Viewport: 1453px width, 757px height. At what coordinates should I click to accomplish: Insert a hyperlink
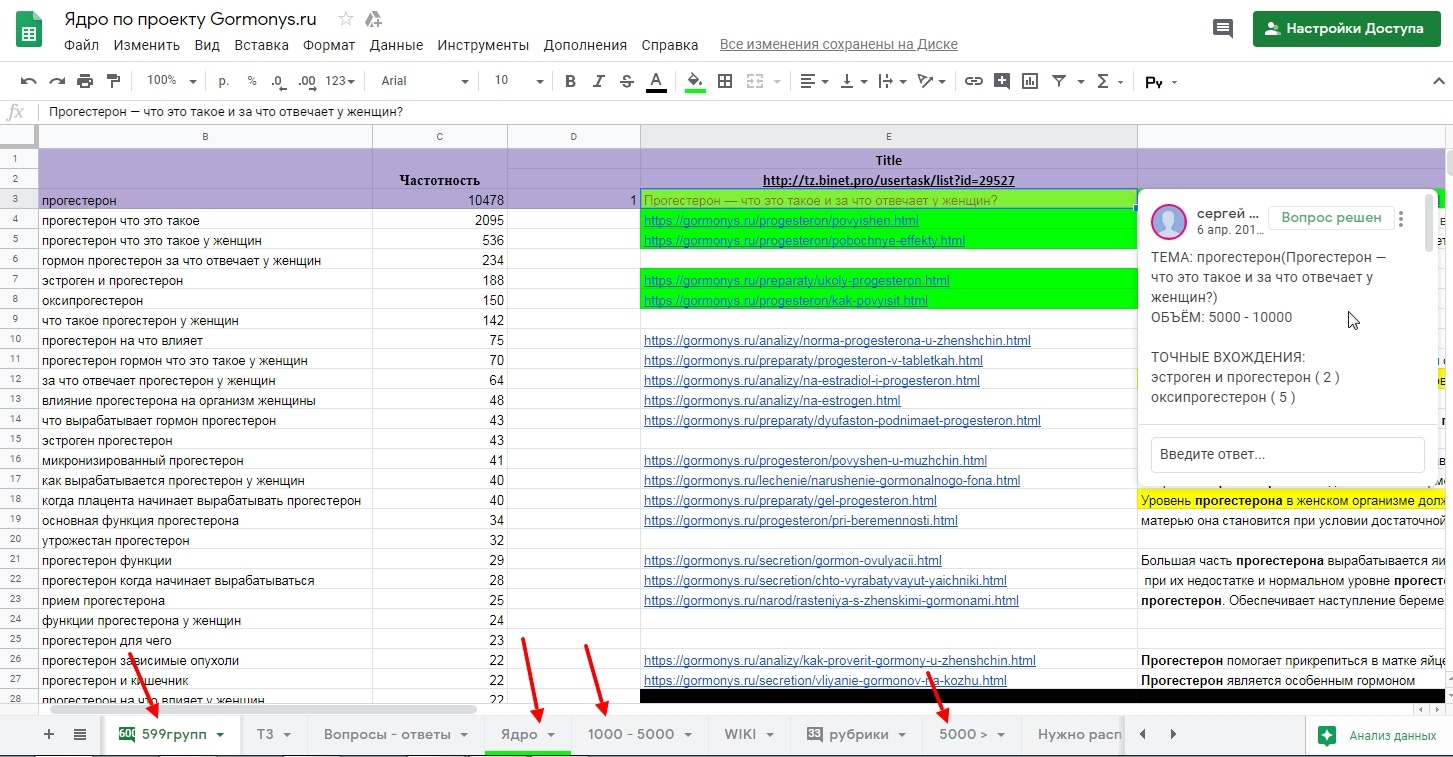973,81
